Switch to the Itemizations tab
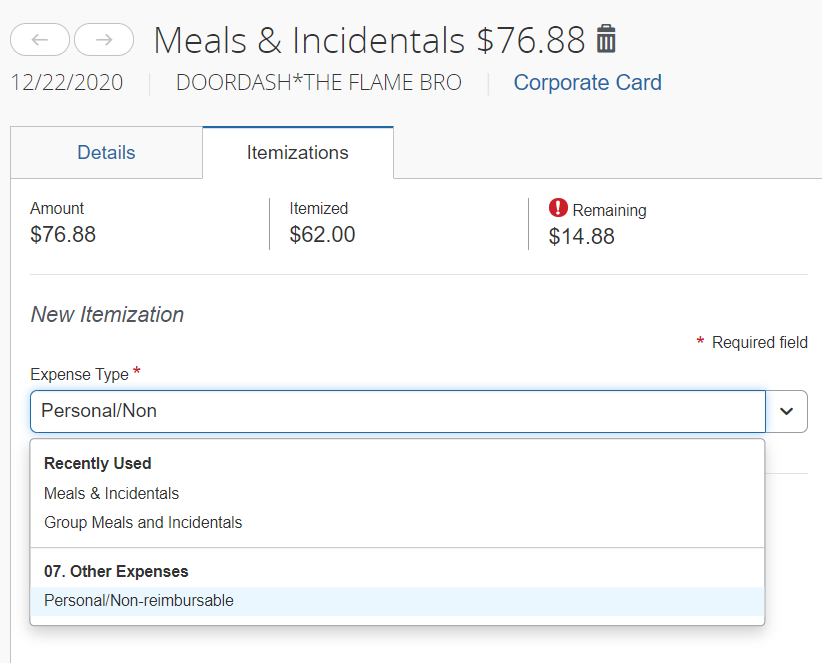822x663 pixels. click(x=297, y=152)
